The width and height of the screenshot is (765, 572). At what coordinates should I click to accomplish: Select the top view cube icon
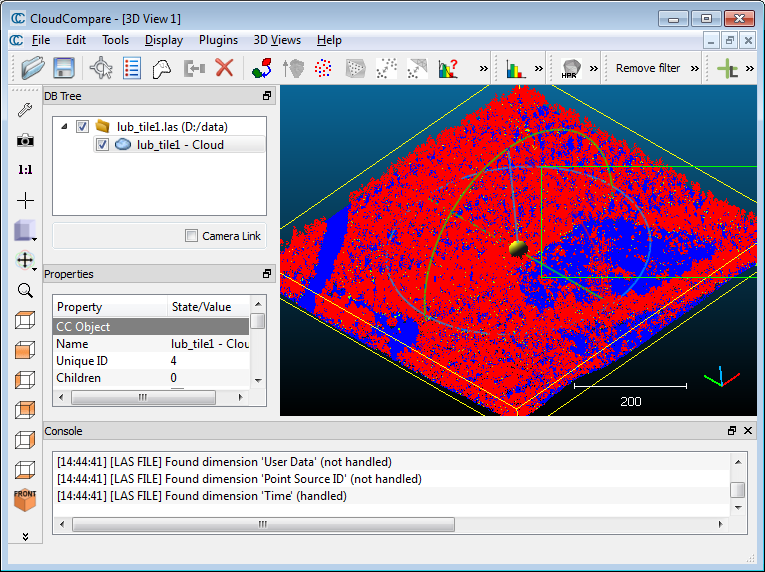coord(25,321)
